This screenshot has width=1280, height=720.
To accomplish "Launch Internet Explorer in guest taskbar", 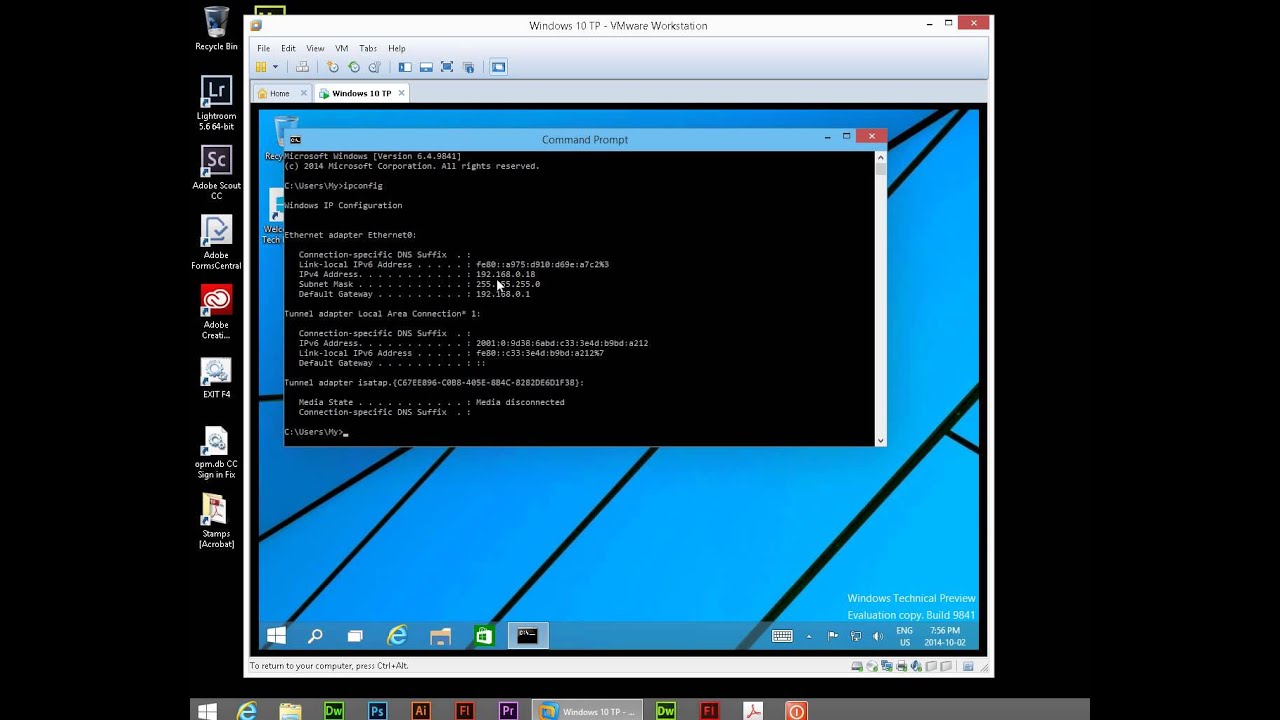I will [397, 636].
